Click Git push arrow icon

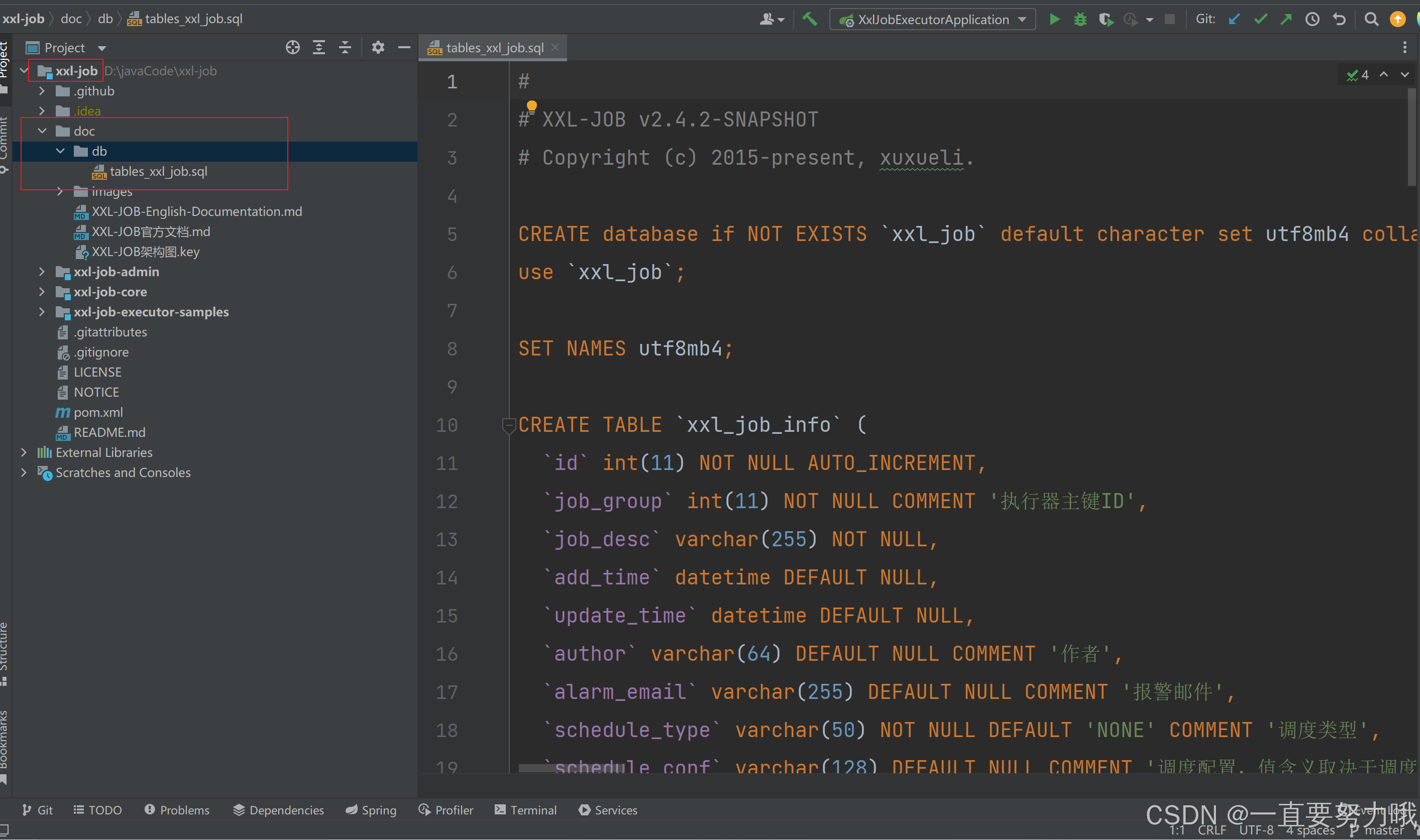coord(1286,19)
